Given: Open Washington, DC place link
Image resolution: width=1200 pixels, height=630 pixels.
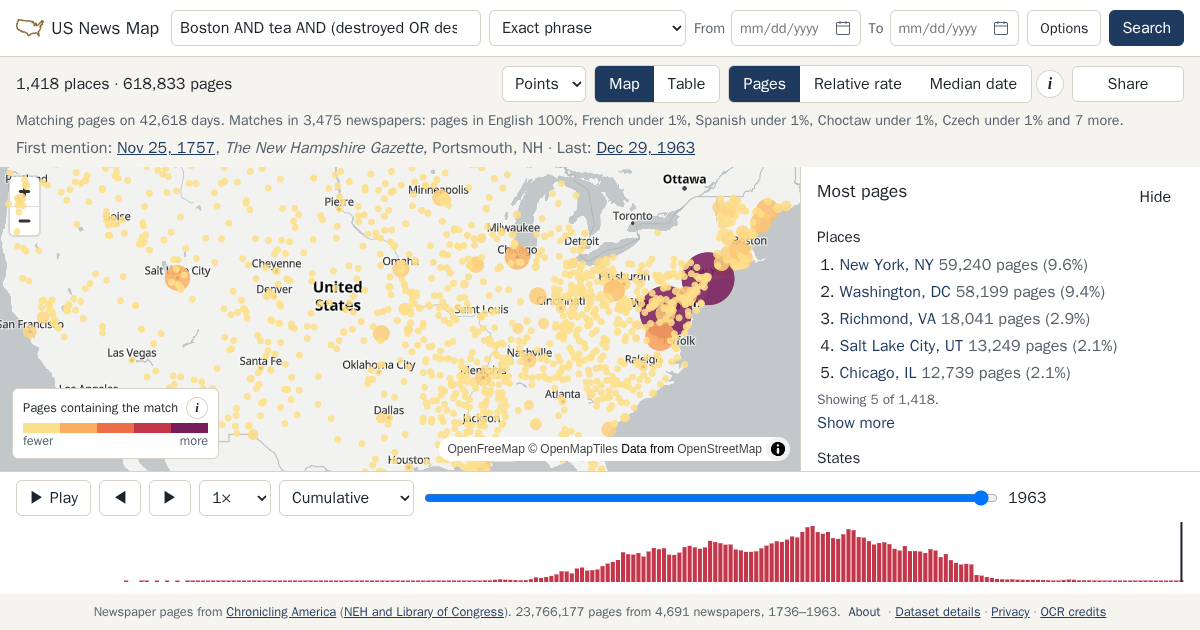Looking at the screenshot, I should (x=895, y=292).
